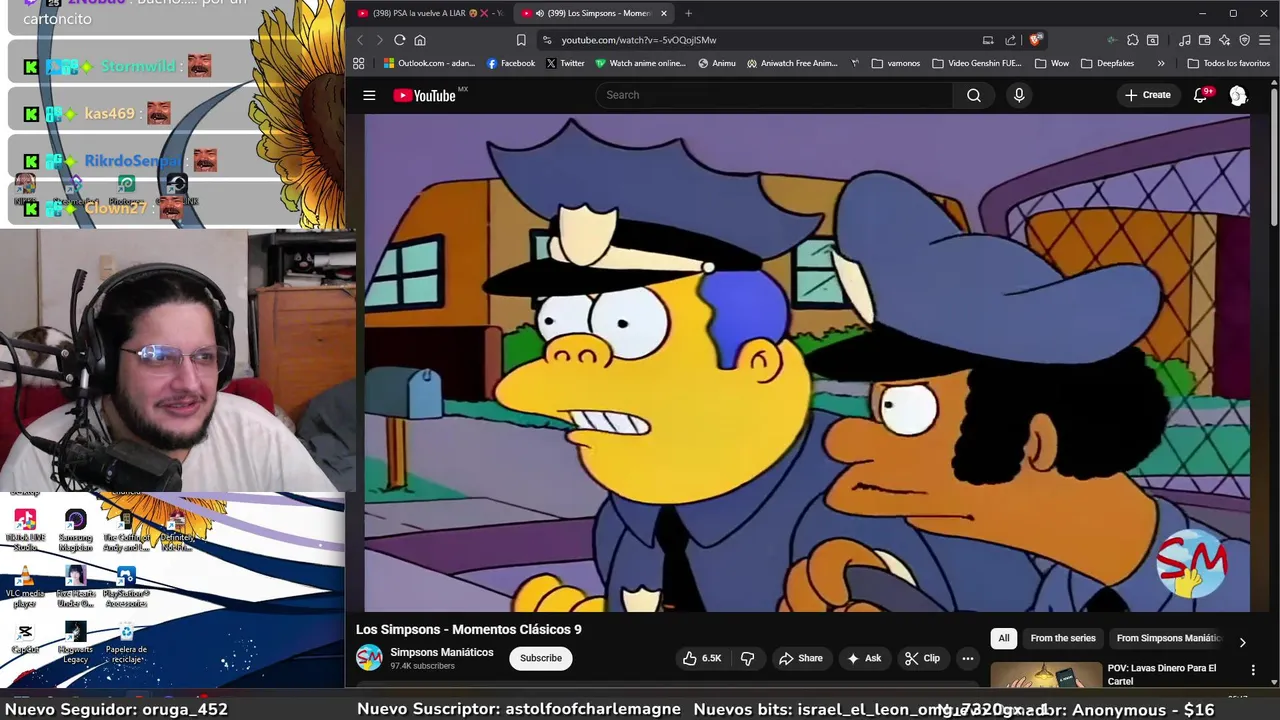Open the Twitter bookmark

(x=565, y=63)
